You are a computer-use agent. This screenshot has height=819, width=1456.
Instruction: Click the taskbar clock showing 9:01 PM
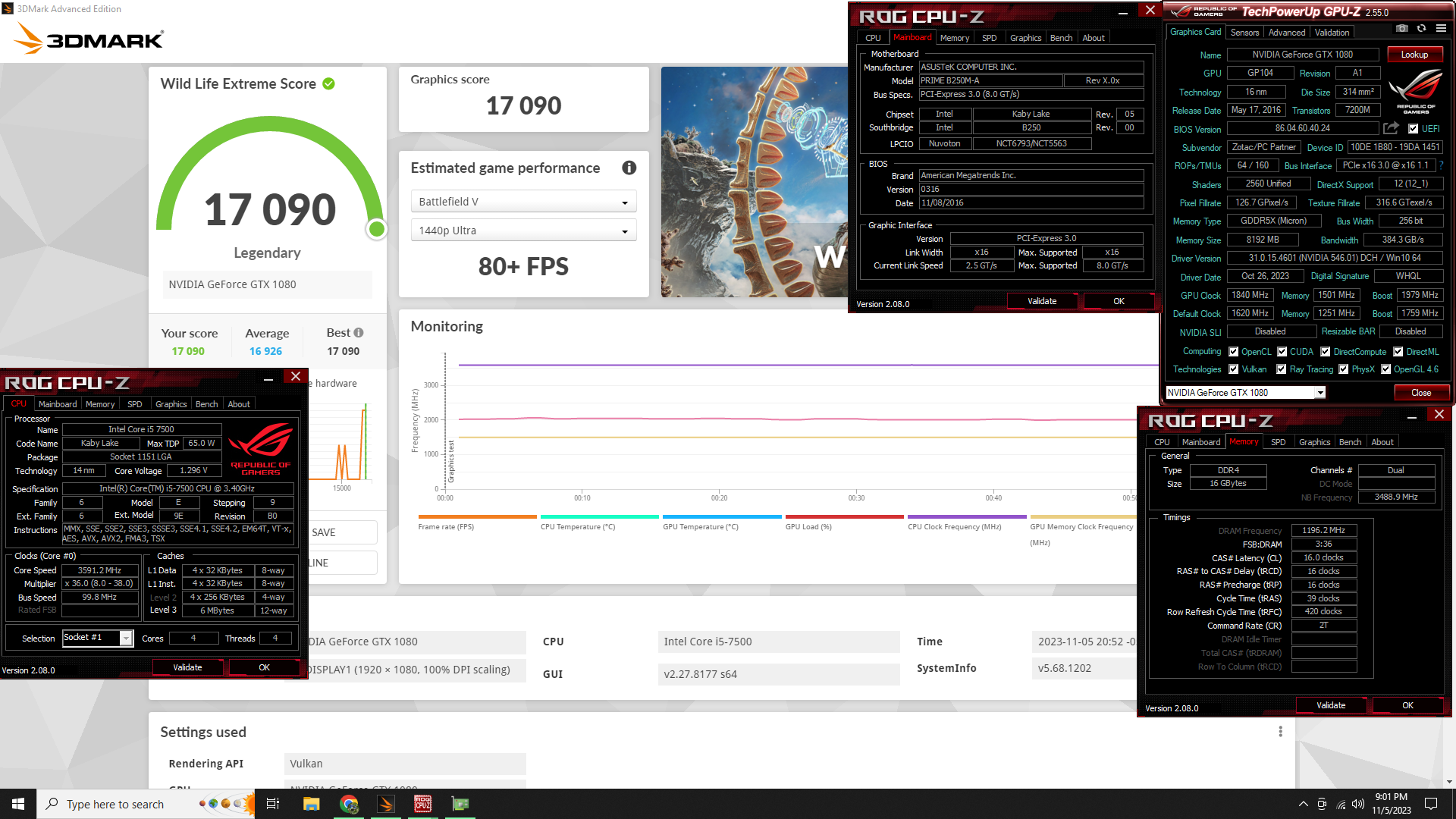pyautogui.click(x=1391, y=804)
